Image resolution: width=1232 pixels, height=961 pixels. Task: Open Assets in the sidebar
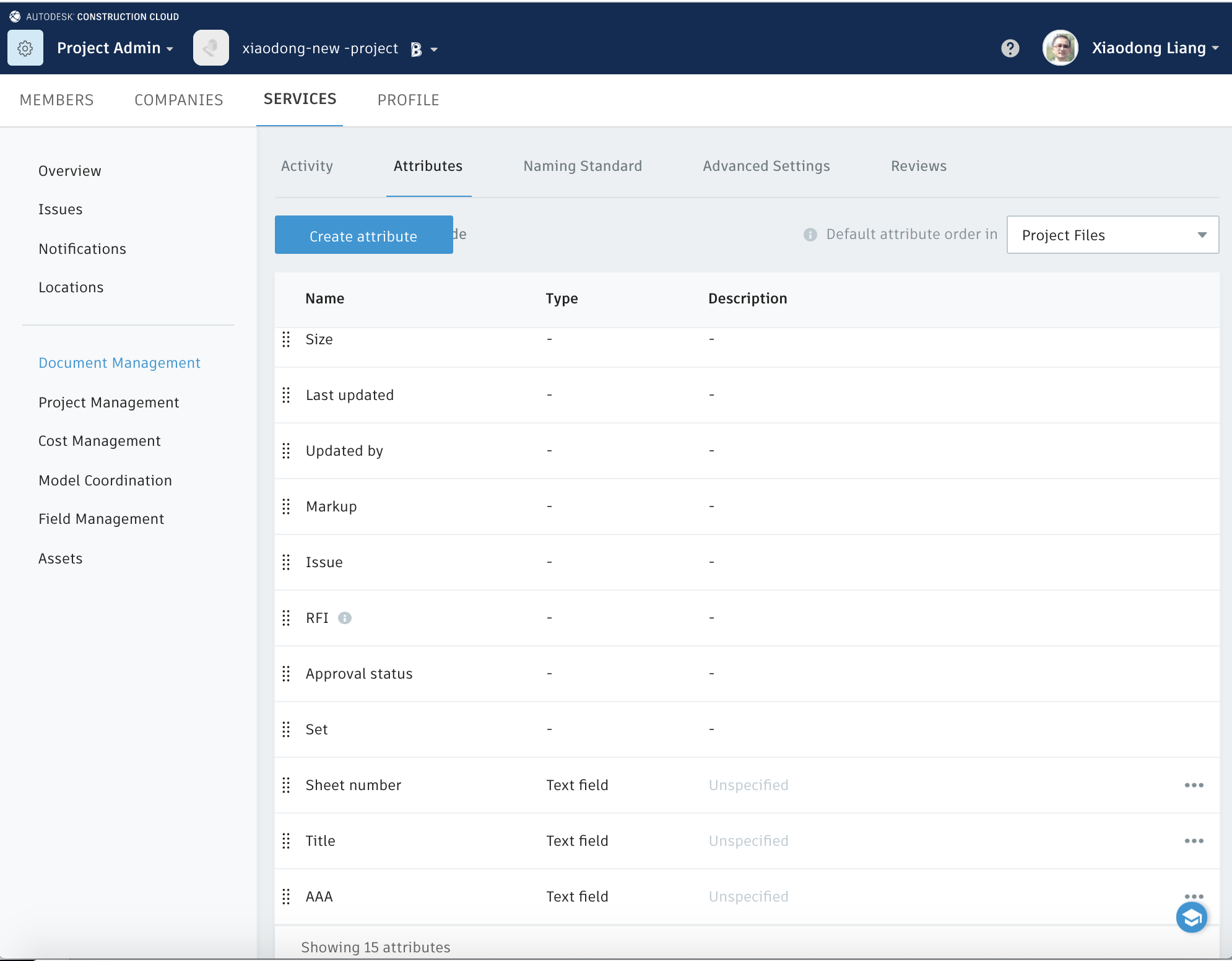pos(61,559)
